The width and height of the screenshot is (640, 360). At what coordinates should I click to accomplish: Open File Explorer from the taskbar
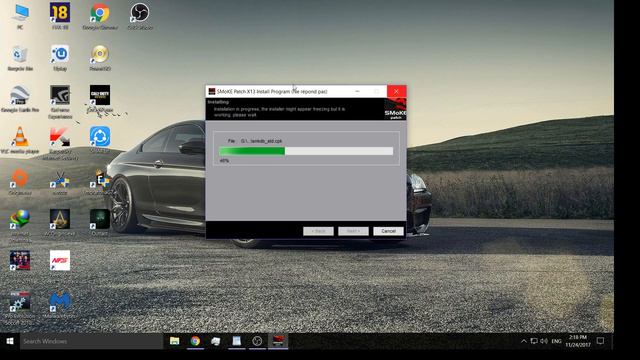(175, 341)
